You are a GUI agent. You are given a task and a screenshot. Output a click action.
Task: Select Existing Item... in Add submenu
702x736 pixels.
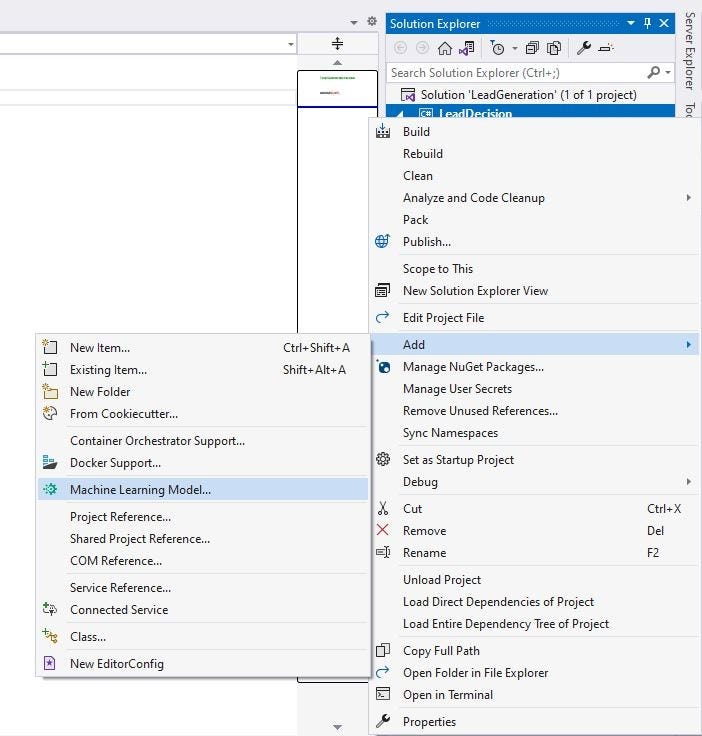pos(203,370)
